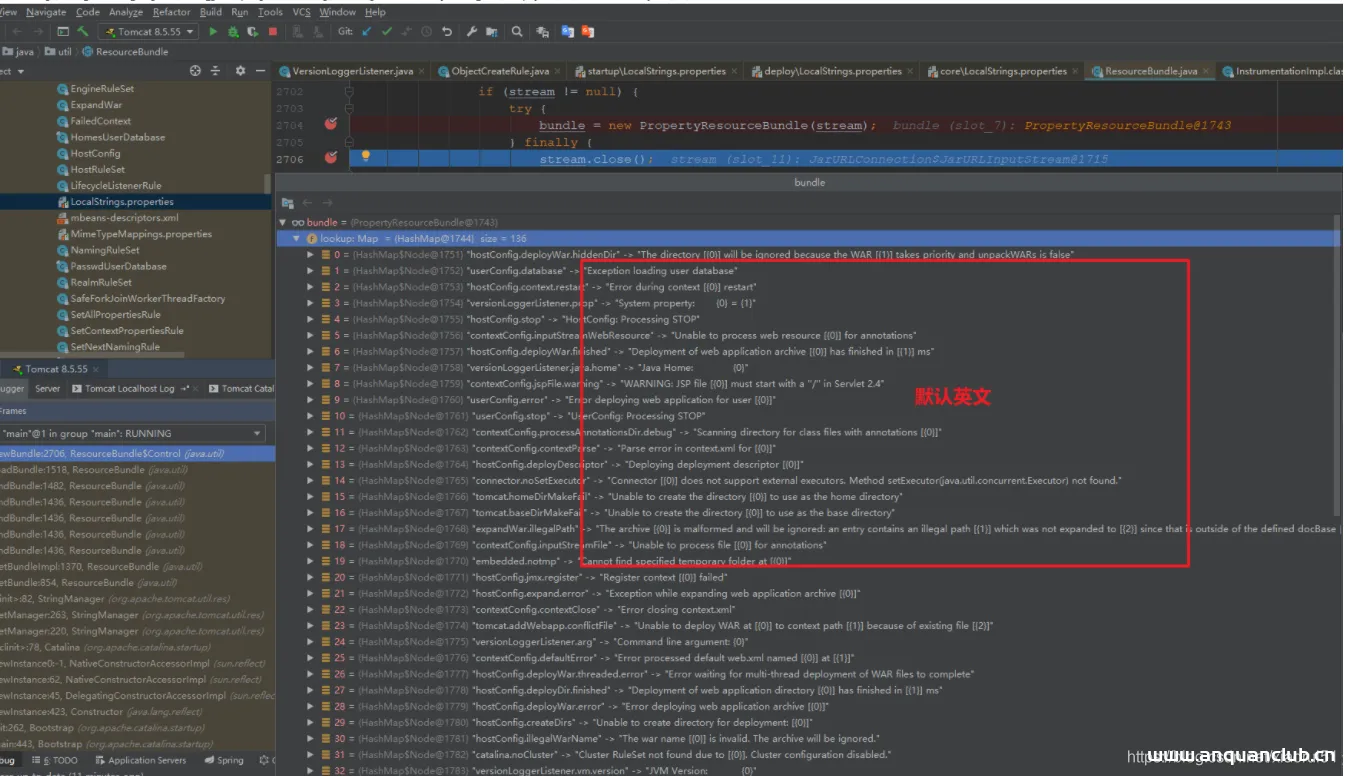Expand HashMap node 5 contextConfig.inputStreamWebResource
Image resolution: width=1346 pixels, height=776 pixels.
[x=310, y=336]
